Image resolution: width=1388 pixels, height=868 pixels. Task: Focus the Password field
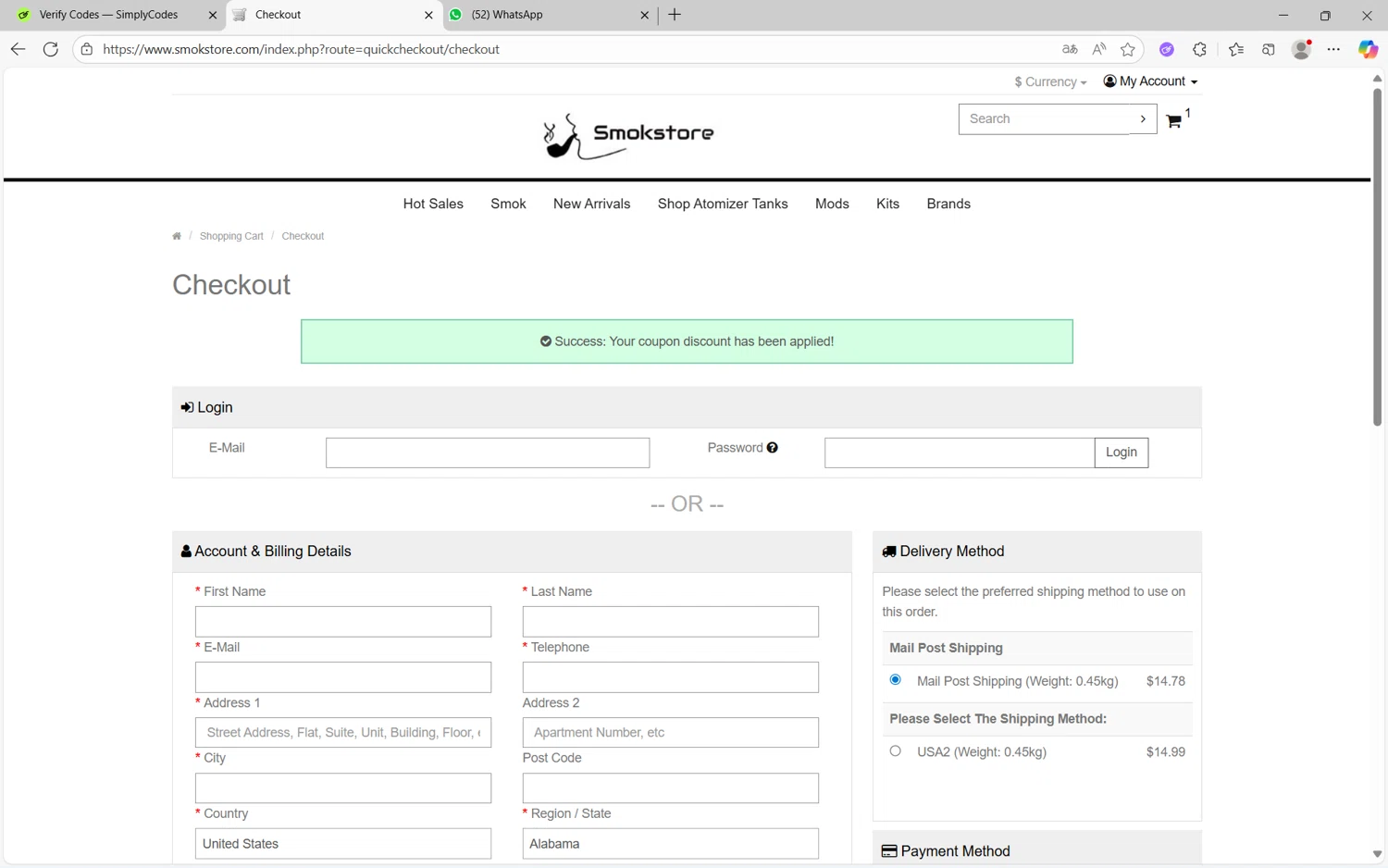coord(960,453)
